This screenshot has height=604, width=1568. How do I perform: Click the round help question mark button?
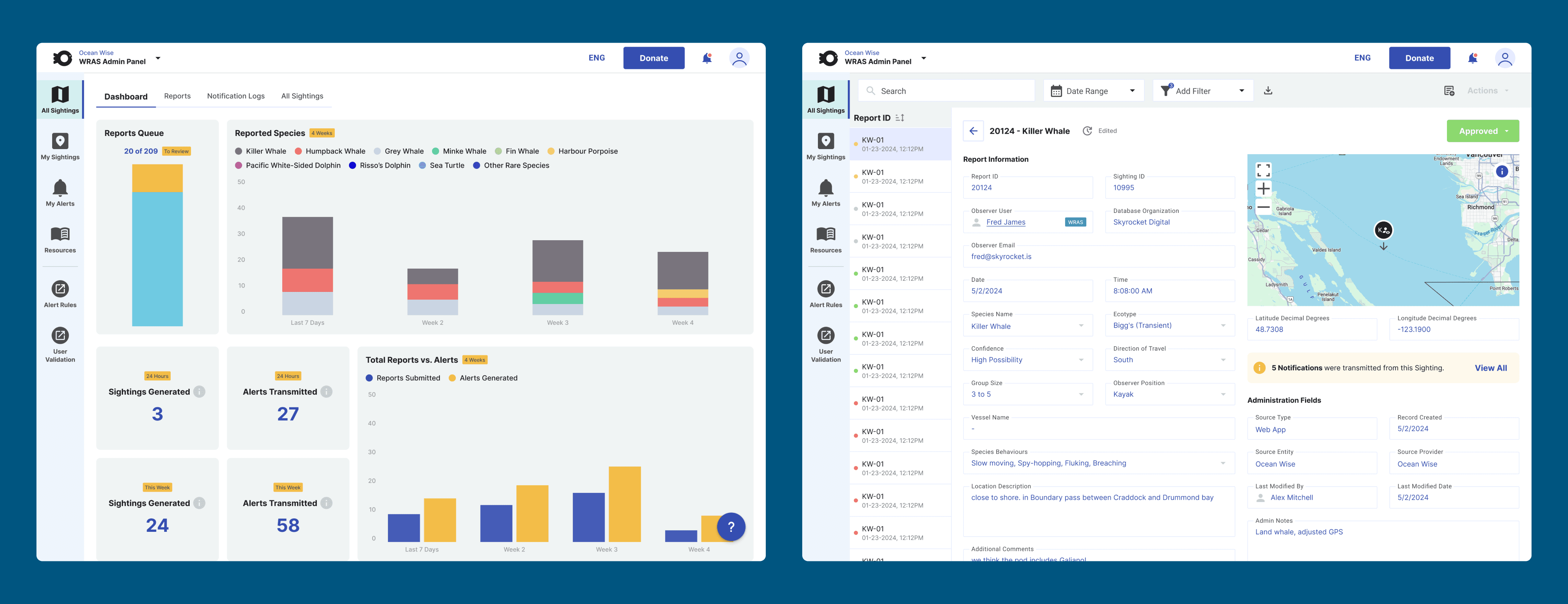[730, 527]
